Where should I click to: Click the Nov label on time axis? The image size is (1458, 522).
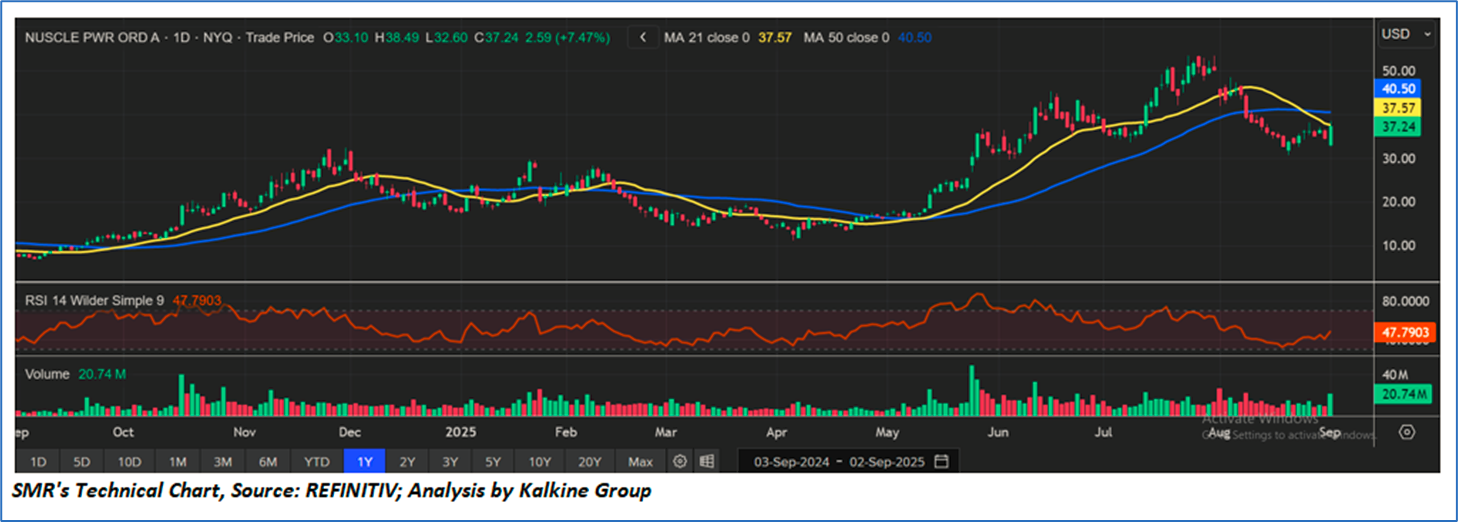[245, 433]
